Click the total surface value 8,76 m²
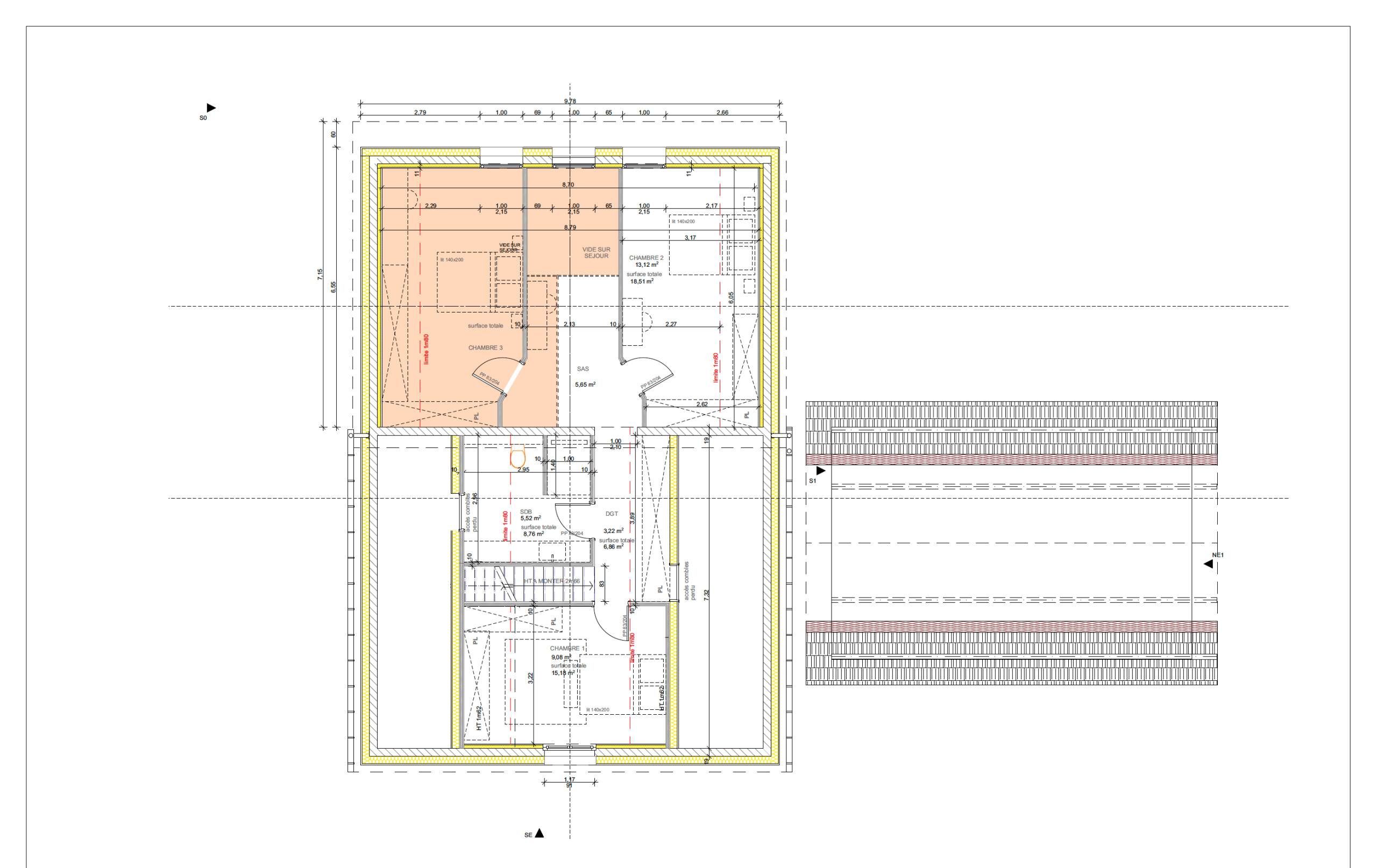1377x868 pixels. [534, 534]
